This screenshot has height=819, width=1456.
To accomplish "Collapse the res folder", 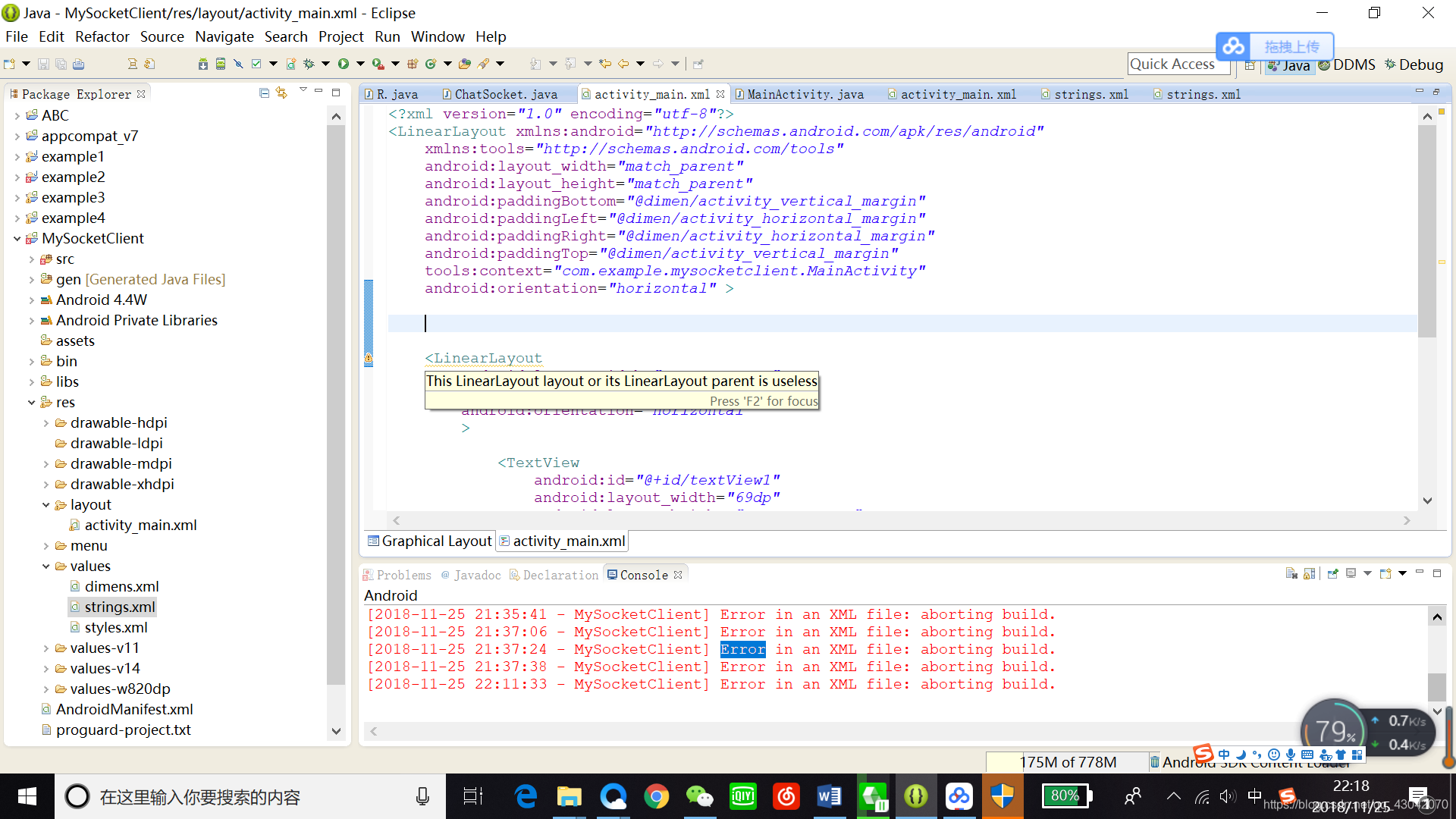I will click(32, 402).
